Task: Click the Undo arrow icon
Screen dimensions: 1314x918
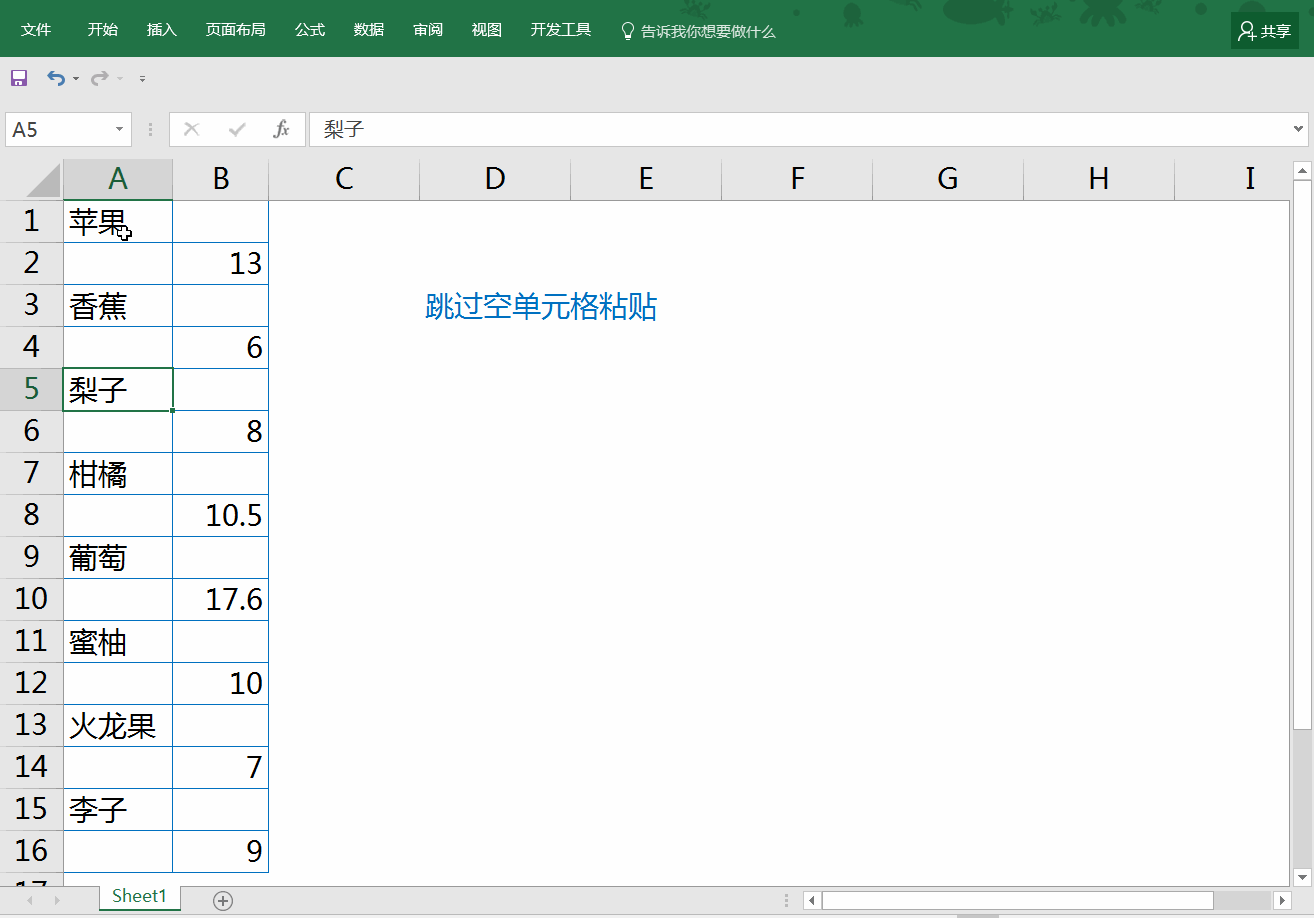Action: pyautogui.click(x=56, y=78)
